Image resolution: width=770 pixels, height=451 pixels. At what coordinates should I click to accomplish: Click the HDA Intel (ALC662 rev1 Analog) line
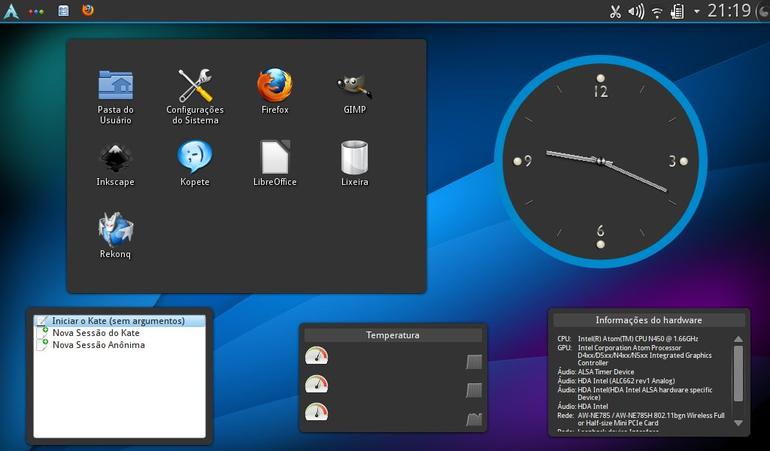point(616,381)
